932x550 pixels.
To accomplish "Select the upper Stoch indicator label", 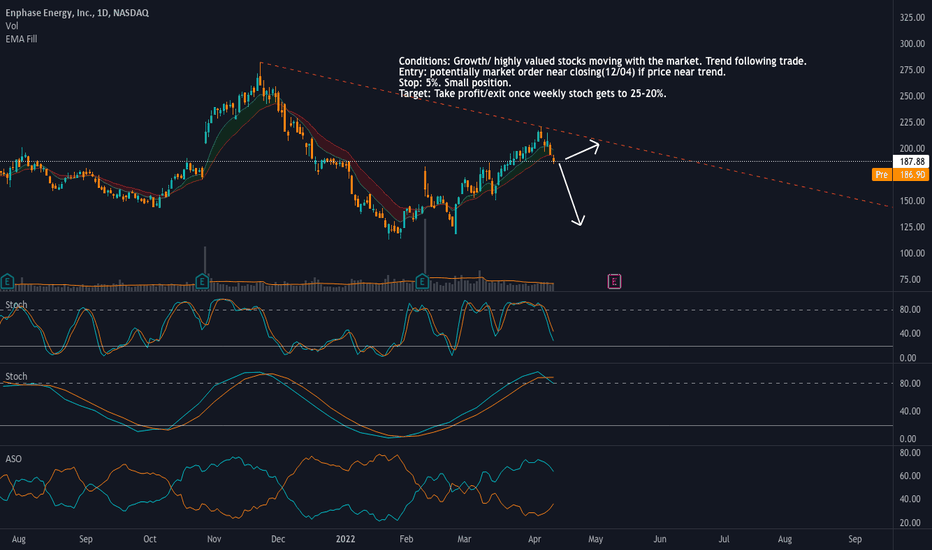I will (x=16, y=304).
